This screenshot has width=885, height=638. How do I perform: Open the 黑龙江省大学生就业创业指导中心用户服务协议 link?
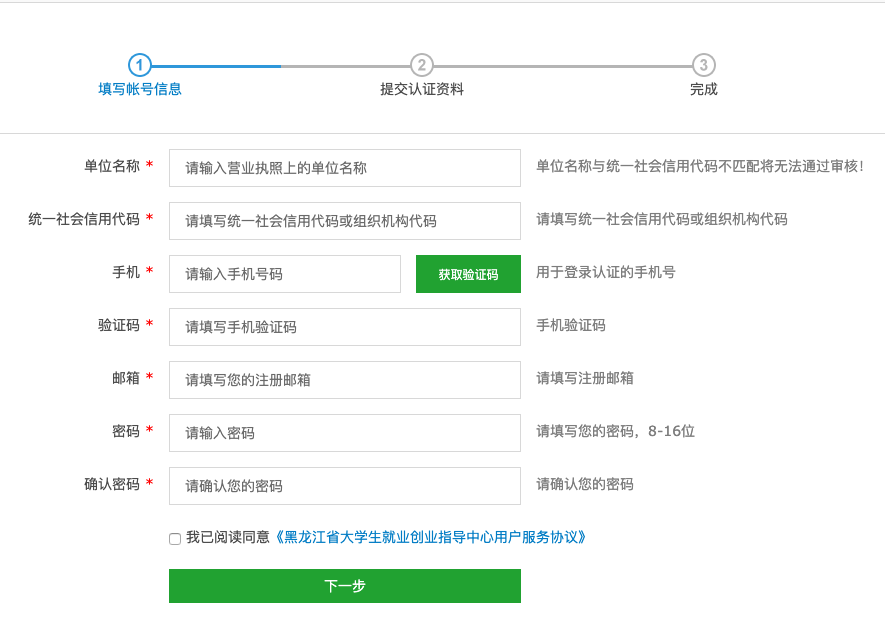[x=430, y=537]
